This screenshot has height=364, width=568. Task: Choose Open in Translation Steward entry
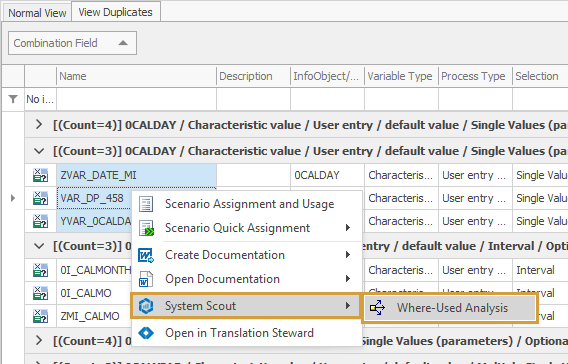click(246, 333)
